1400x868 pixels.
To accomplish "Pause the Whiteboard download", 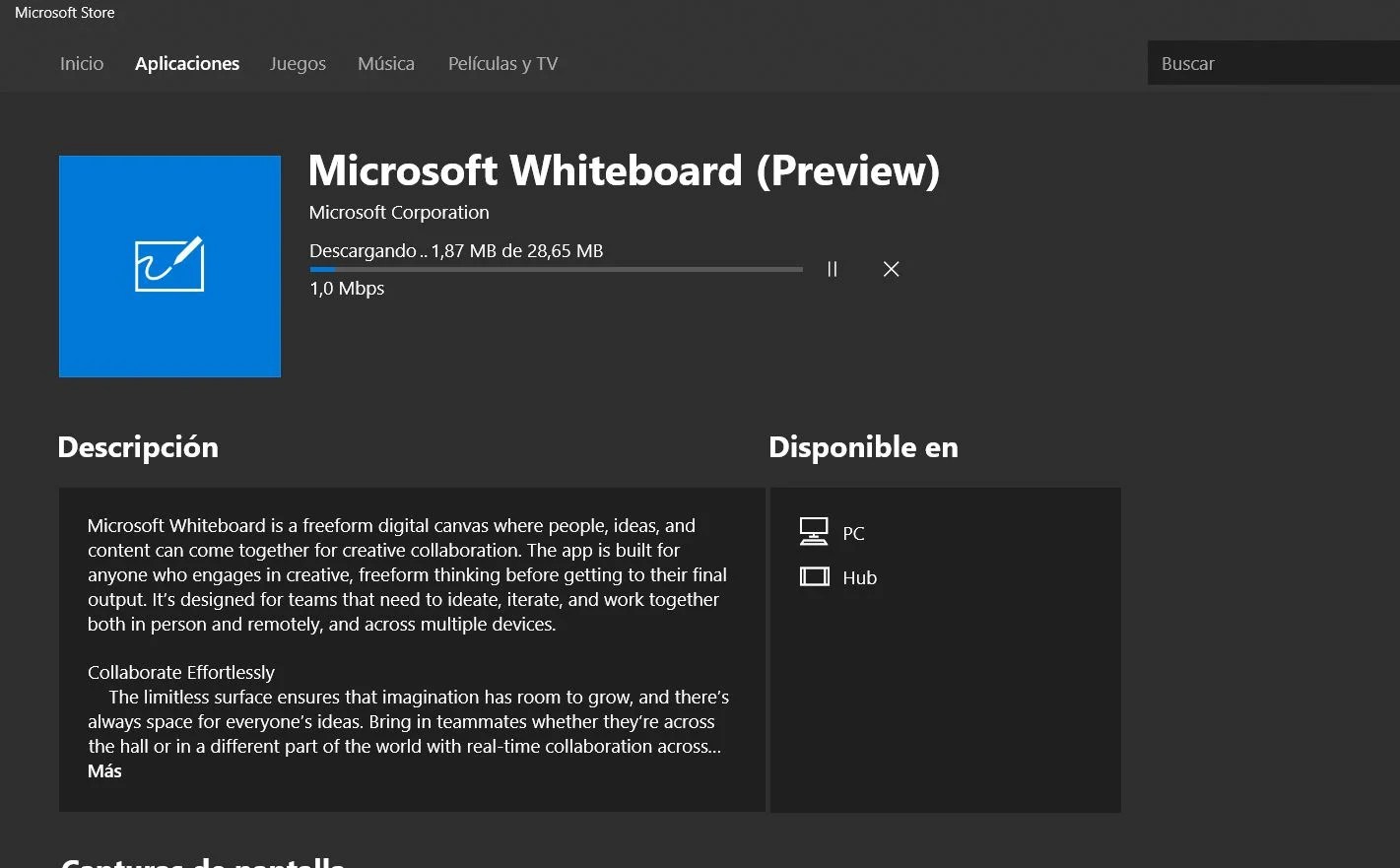I will pos(833,268).
